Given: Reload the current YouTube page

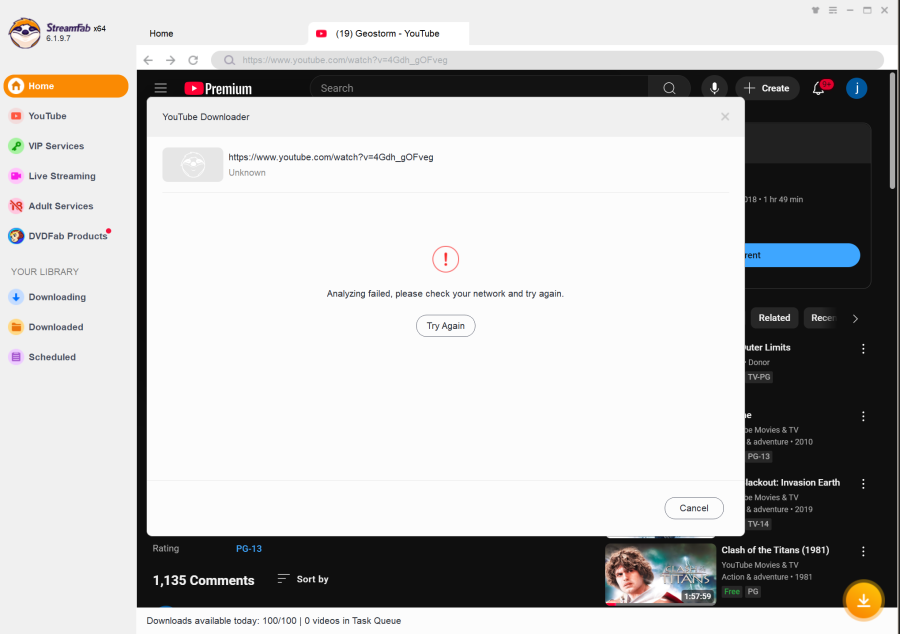Looking at the screenshot, I should pos(193,60).
